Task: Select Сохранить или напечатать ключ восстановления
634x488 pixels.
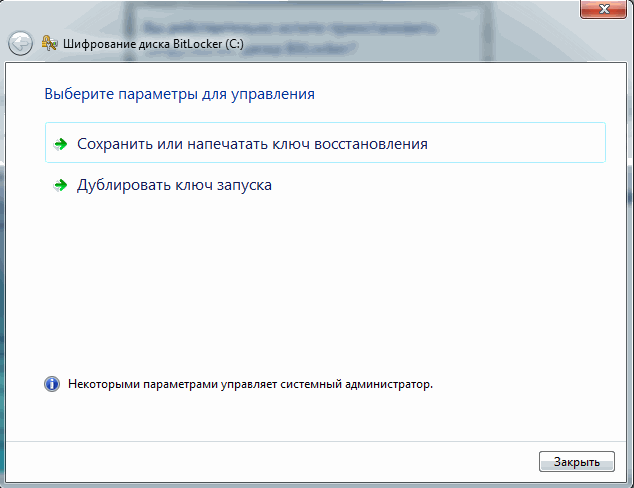Action: [x=252, y=144]
